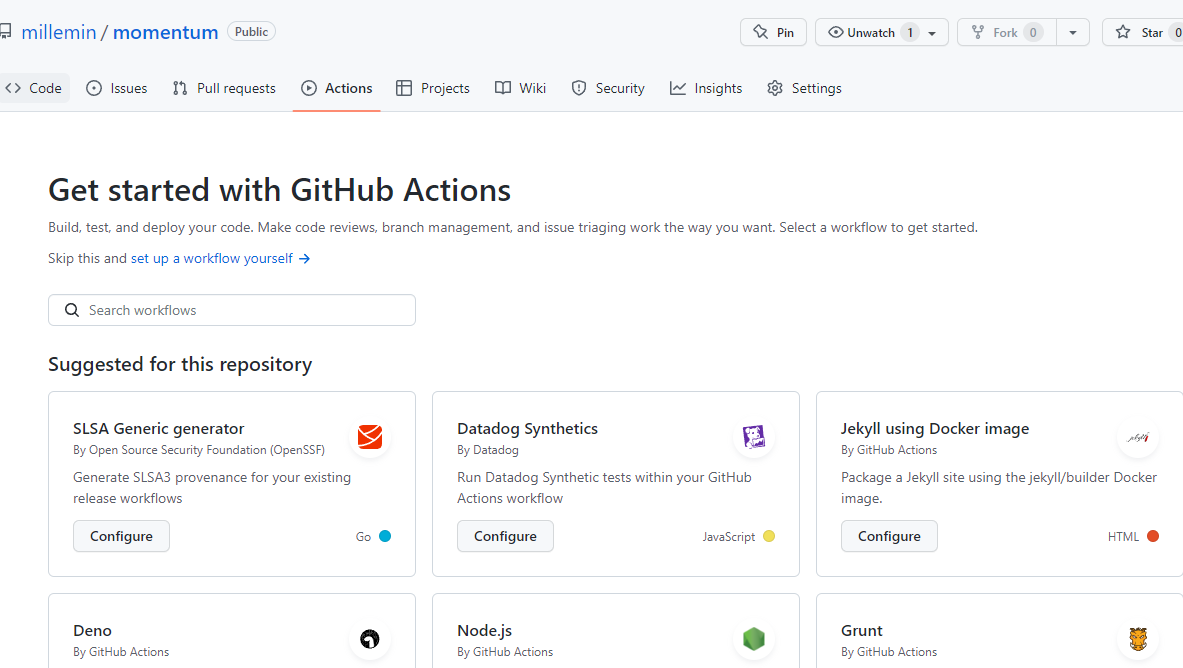The image size is (1183, 668).
Task: Click the Datadog Synthetics title
Action: (x=527, y=429)
